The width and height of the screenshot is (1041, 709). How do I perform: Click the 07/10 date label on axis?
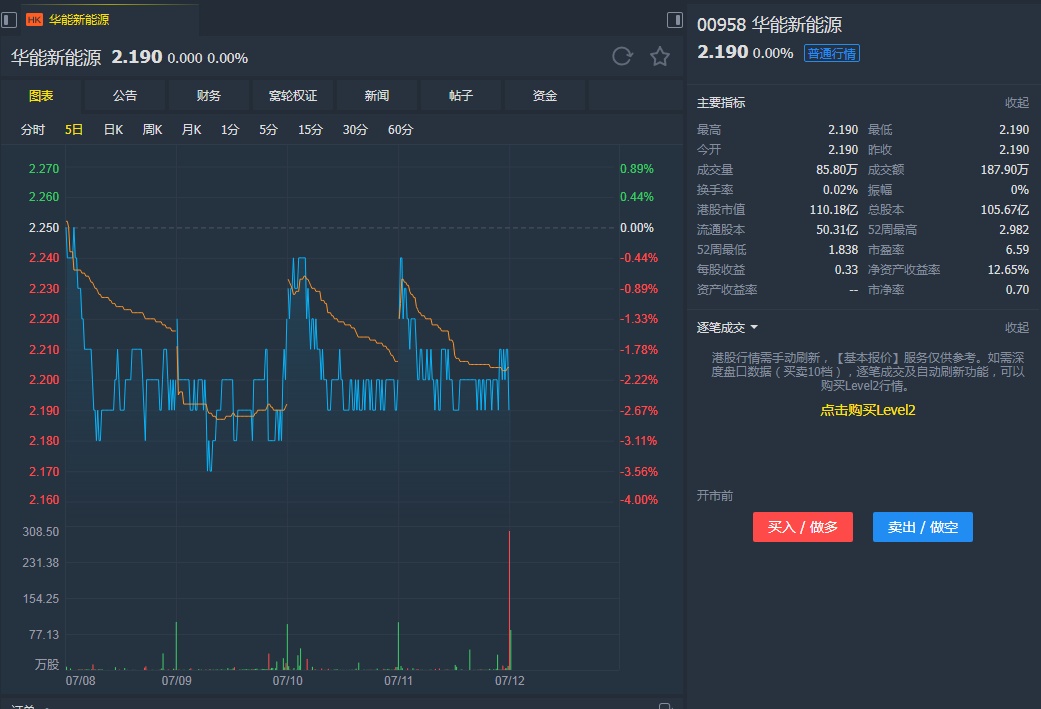(287, 680)
